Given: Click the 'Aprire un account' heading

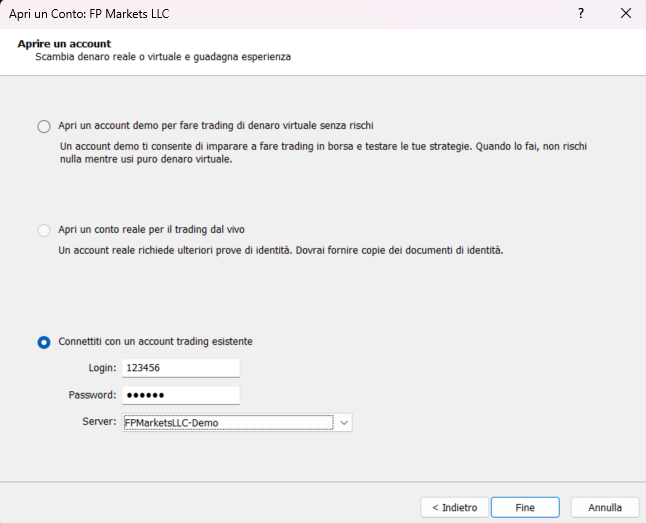Looking at the screenshot, I should 64,44.
